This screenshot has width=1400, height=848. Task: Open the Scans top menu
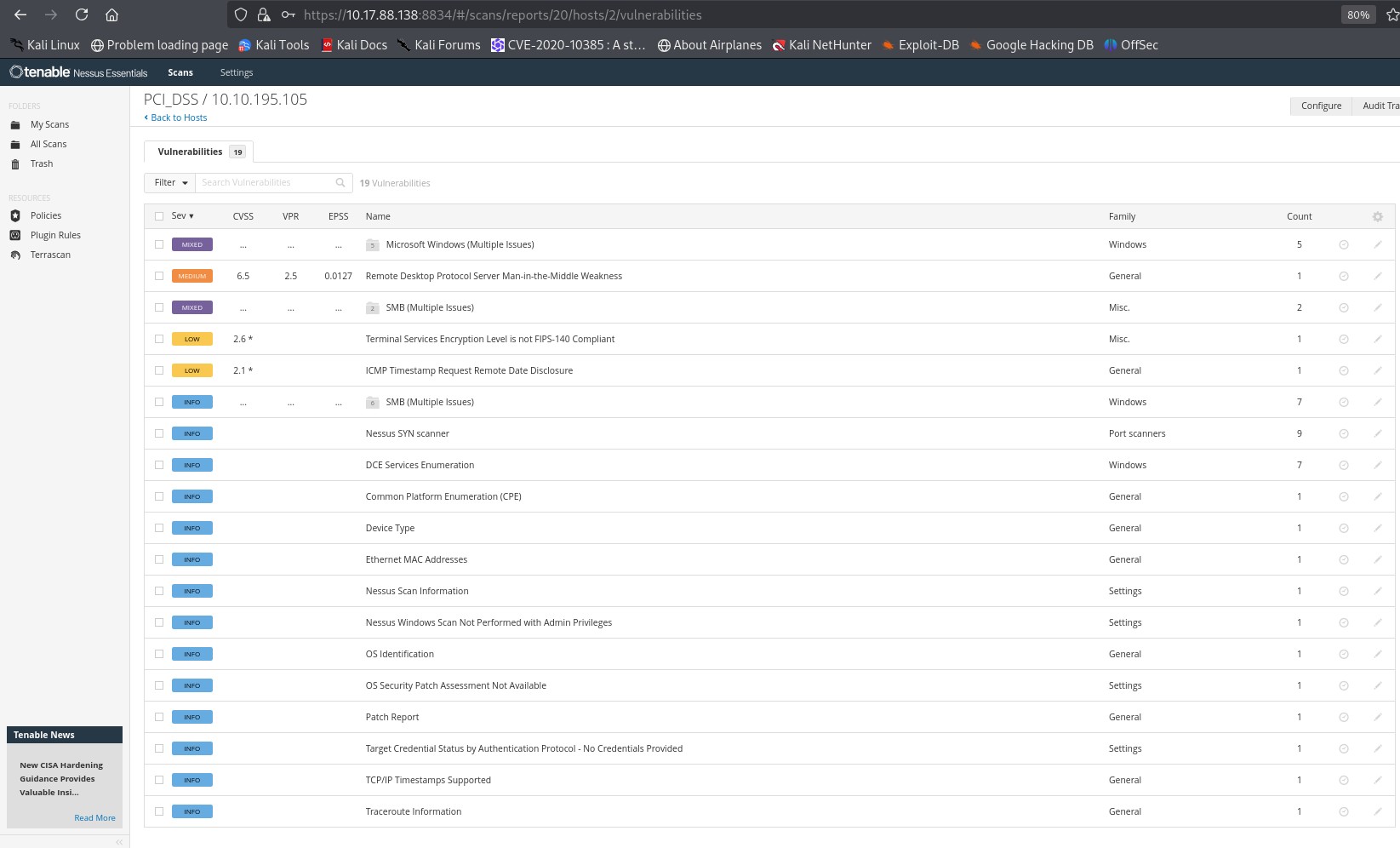[180, 72]
